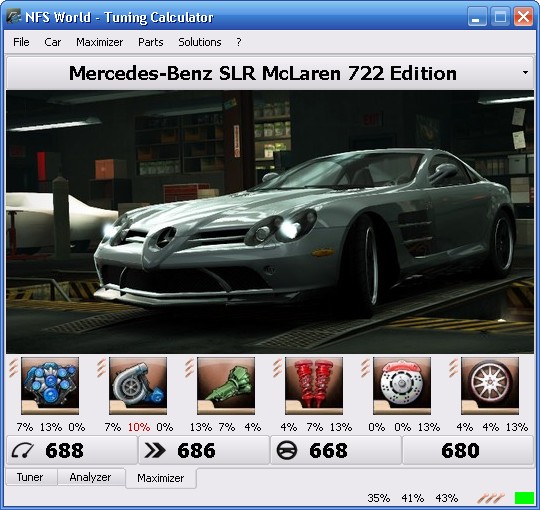The height and width of the screenshot is (510, 540).
Task: Open the Car menu
Action: [53, 42]
